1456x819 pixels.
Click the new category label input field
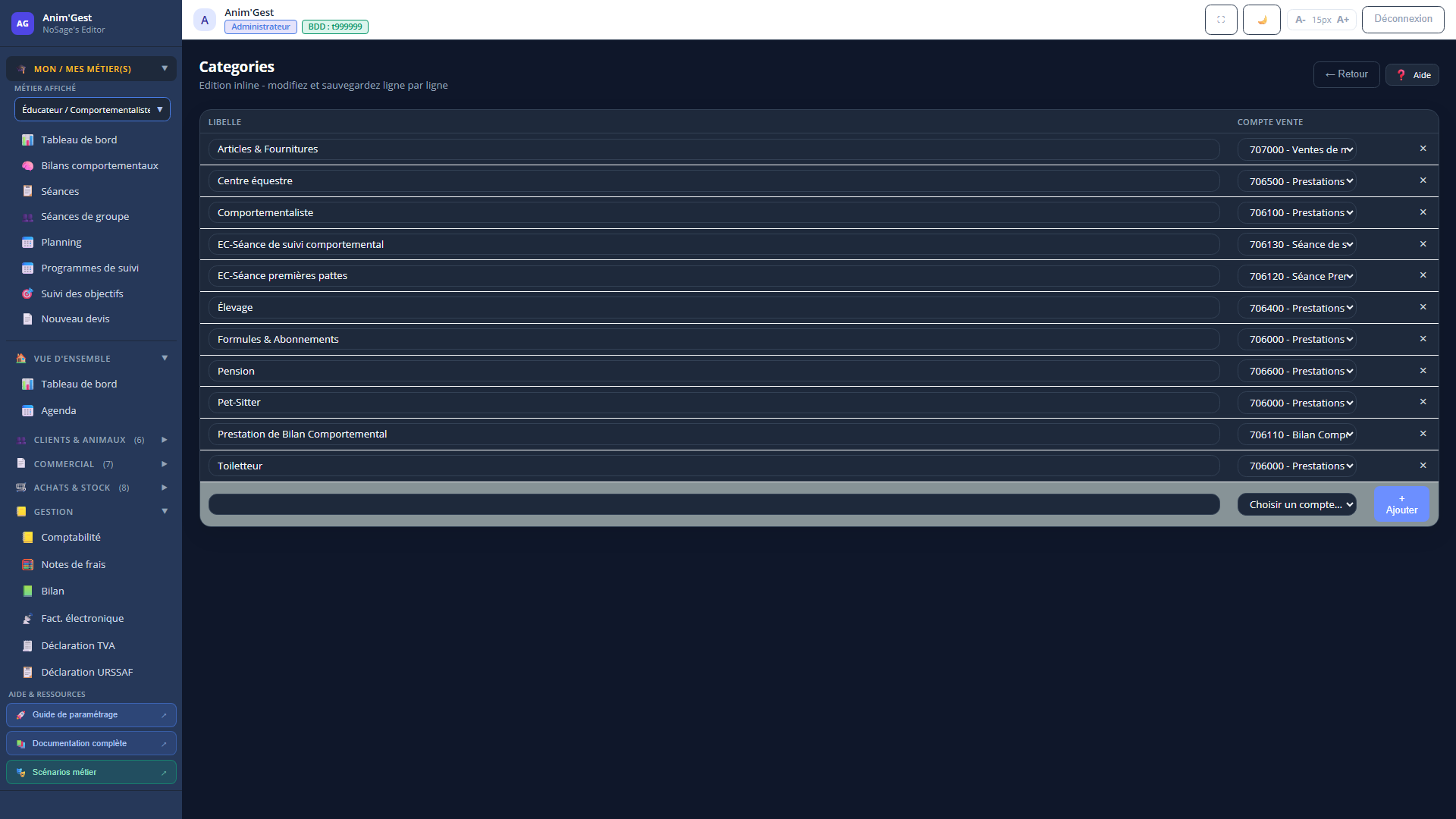(x=714, y=504)
